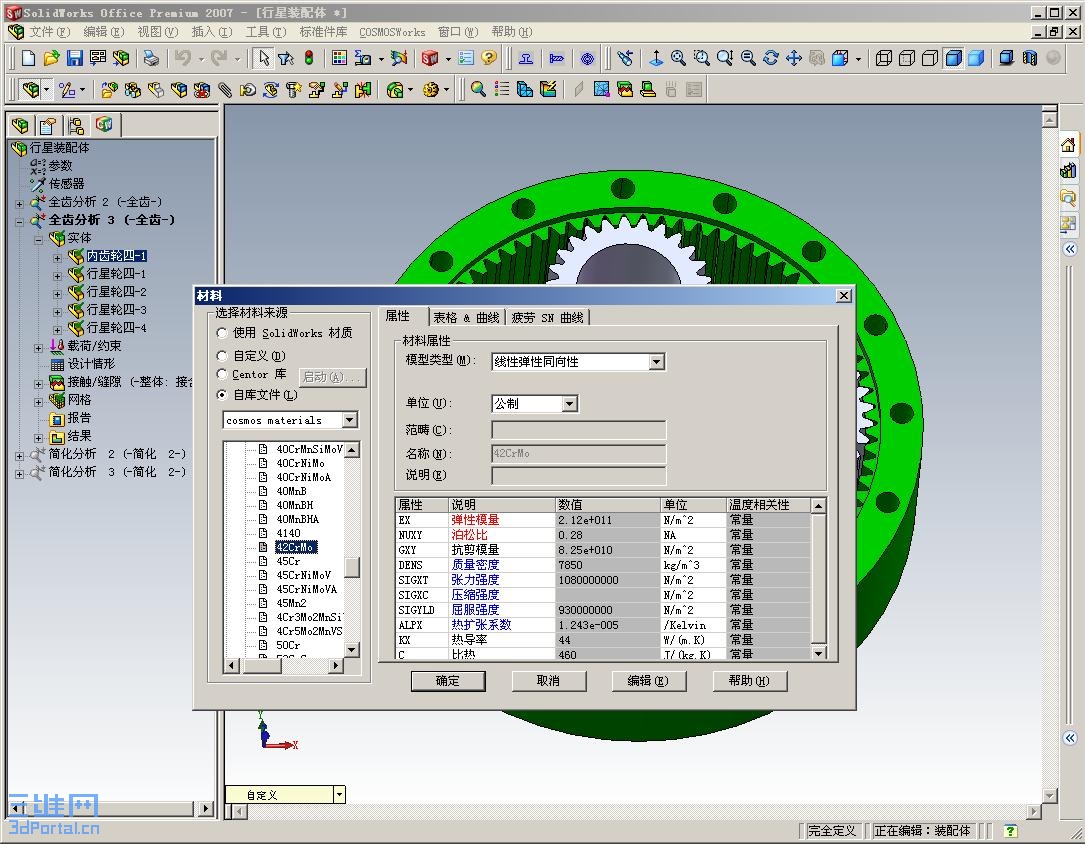Click the Design Library task pane icon
This screenshot has height=844, width=1085.
[x=1068, y=170]
